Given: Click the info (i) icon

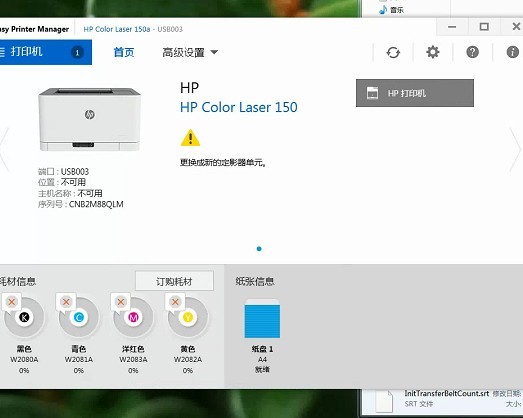Looking at the screenshot, I should pos(512,52).
